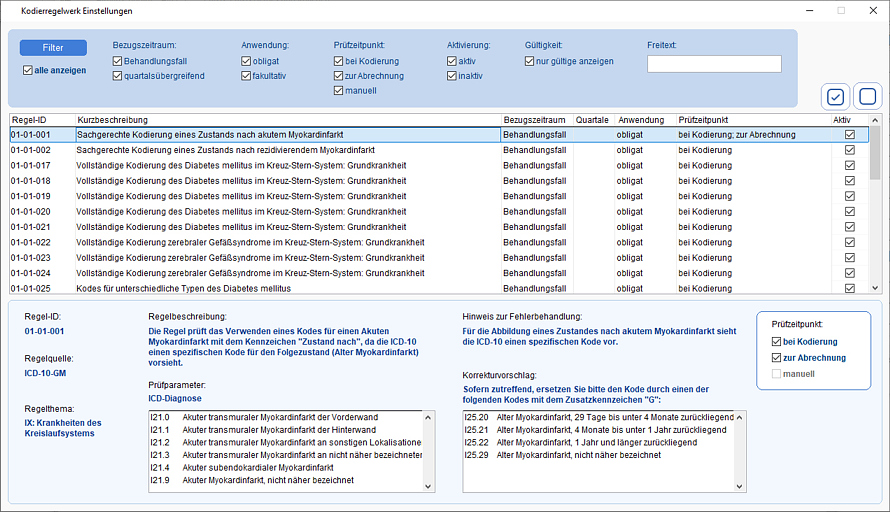890x512 pixels.
Task: Toggle the Aktiv checkbox for rule 01-01-017
Action: [x=850, y=165]
